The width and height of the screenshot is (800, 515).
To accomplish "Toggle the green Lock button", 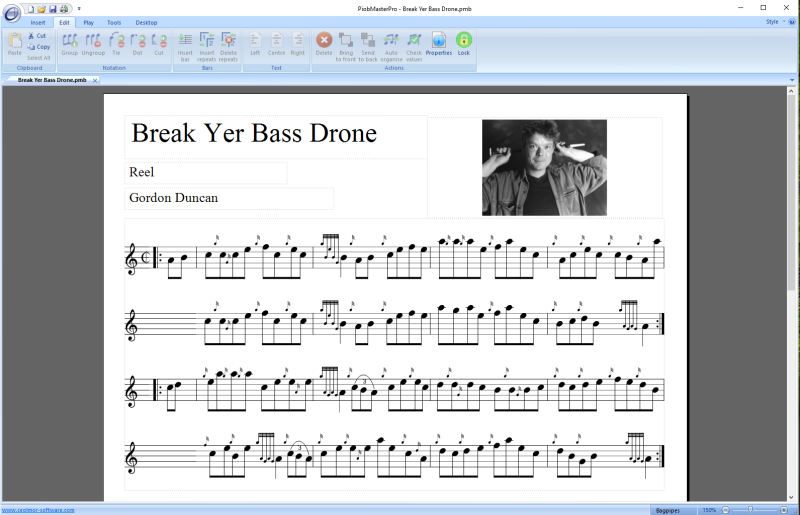I will [464, 44].
